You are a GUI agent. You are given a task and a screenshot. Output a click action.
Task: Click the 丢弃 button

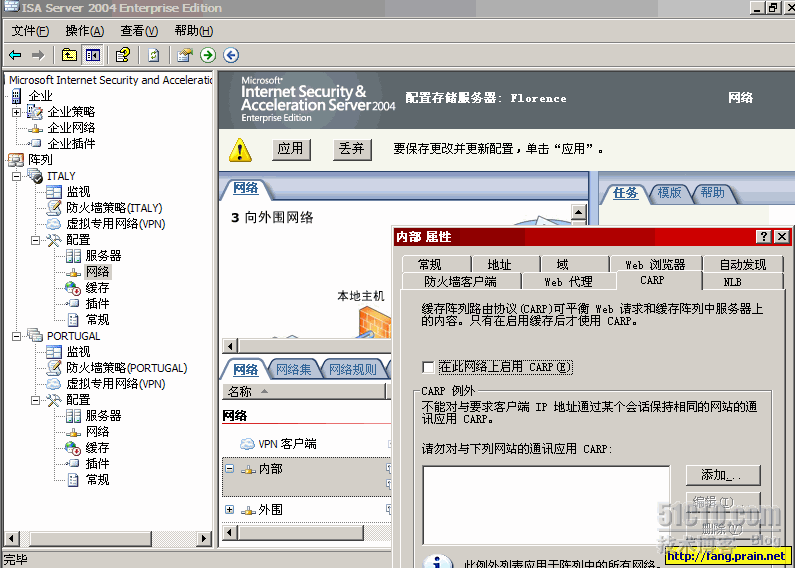coord(352,149)
